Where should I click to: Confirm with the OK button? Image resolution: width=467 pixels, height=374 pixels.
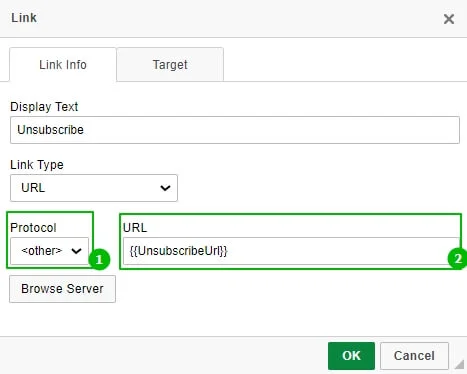coord(351,356)
